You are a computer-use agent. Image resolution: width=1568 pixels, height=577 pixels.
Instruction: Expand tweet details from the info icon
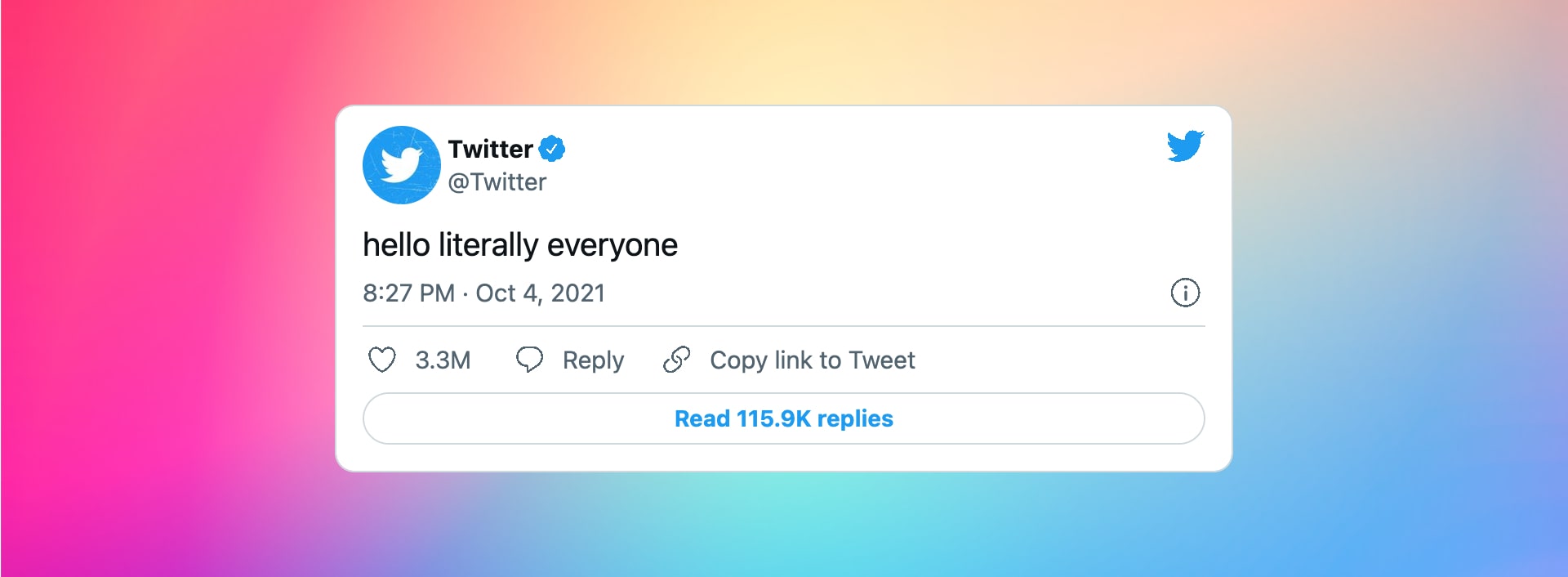coord(1186,293)
